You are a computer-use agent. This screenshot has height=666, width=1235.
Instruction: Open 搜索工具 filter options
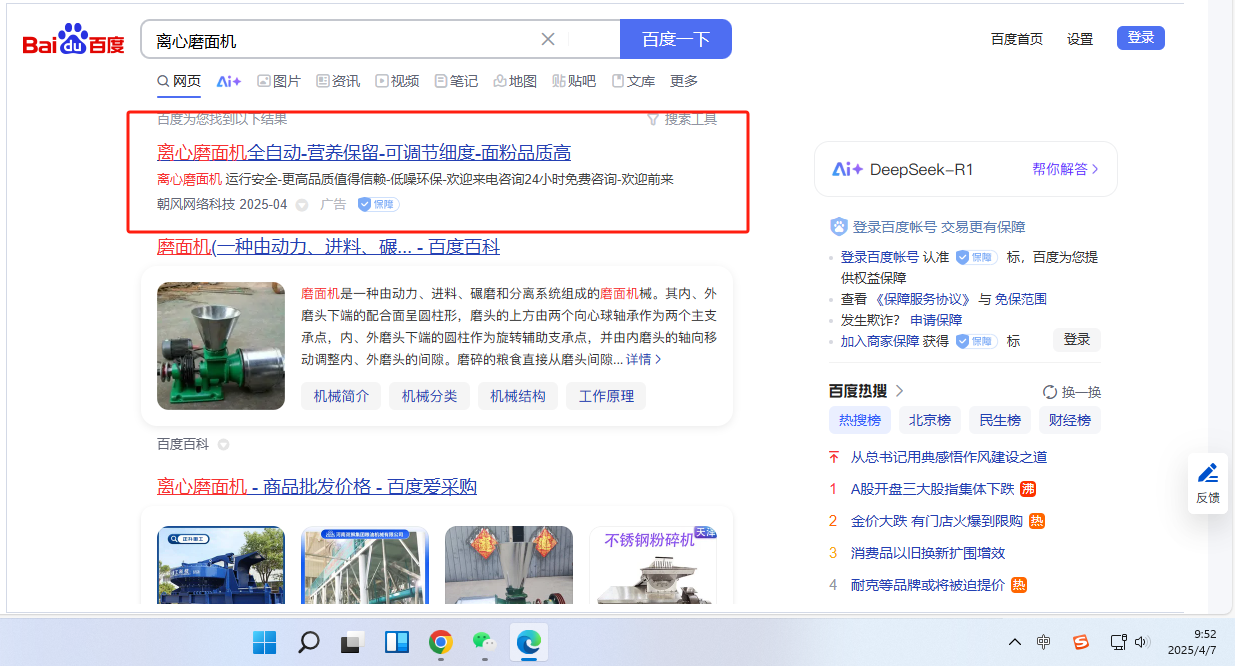click(x=682, y=119)
